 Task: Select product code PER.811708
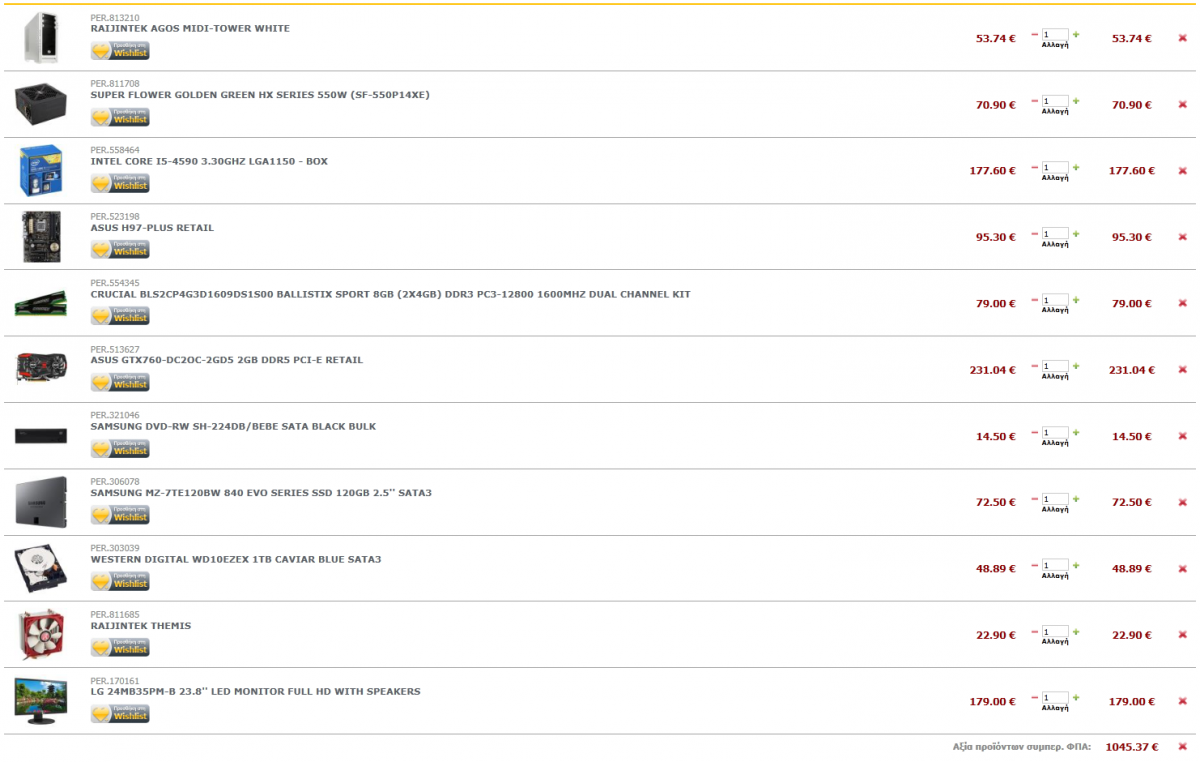(x=115, y=84)
